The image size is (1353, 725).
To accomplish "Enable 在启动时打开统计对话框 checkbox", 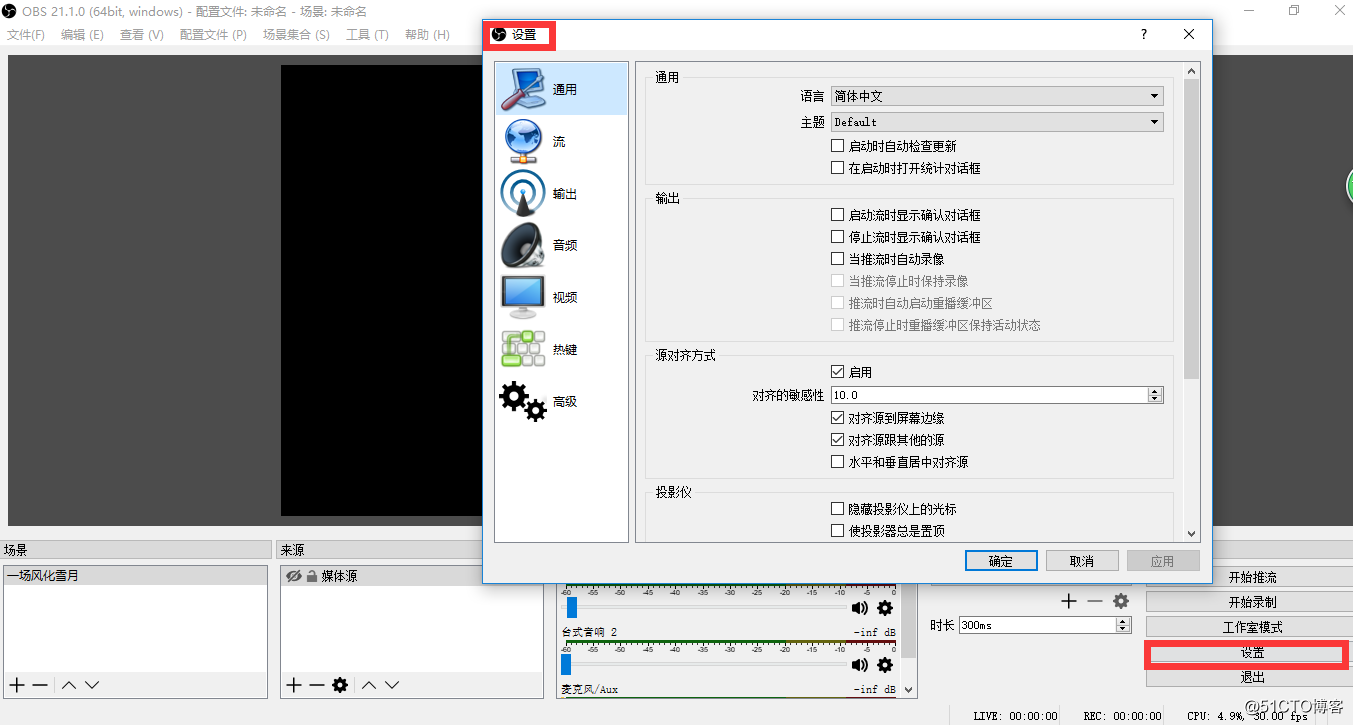I will click(x=838, y=168).
